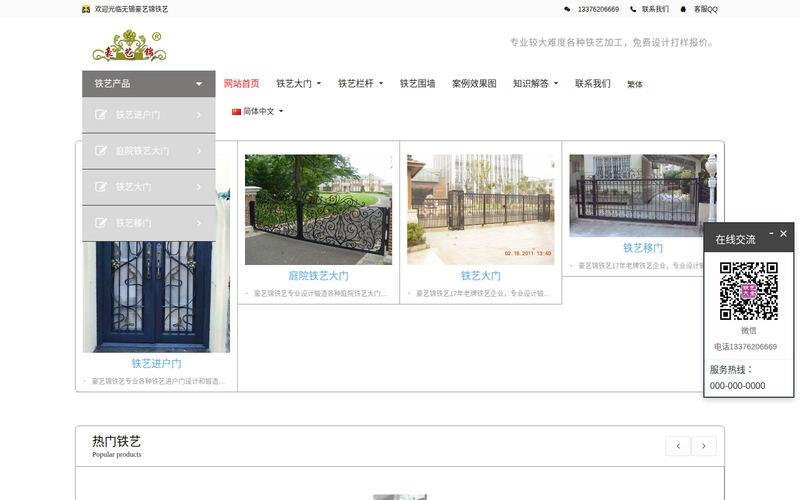Open the 铁艺进户门 product title link
The width and height of the screenshot is (800, 500).
click(156, 363)
